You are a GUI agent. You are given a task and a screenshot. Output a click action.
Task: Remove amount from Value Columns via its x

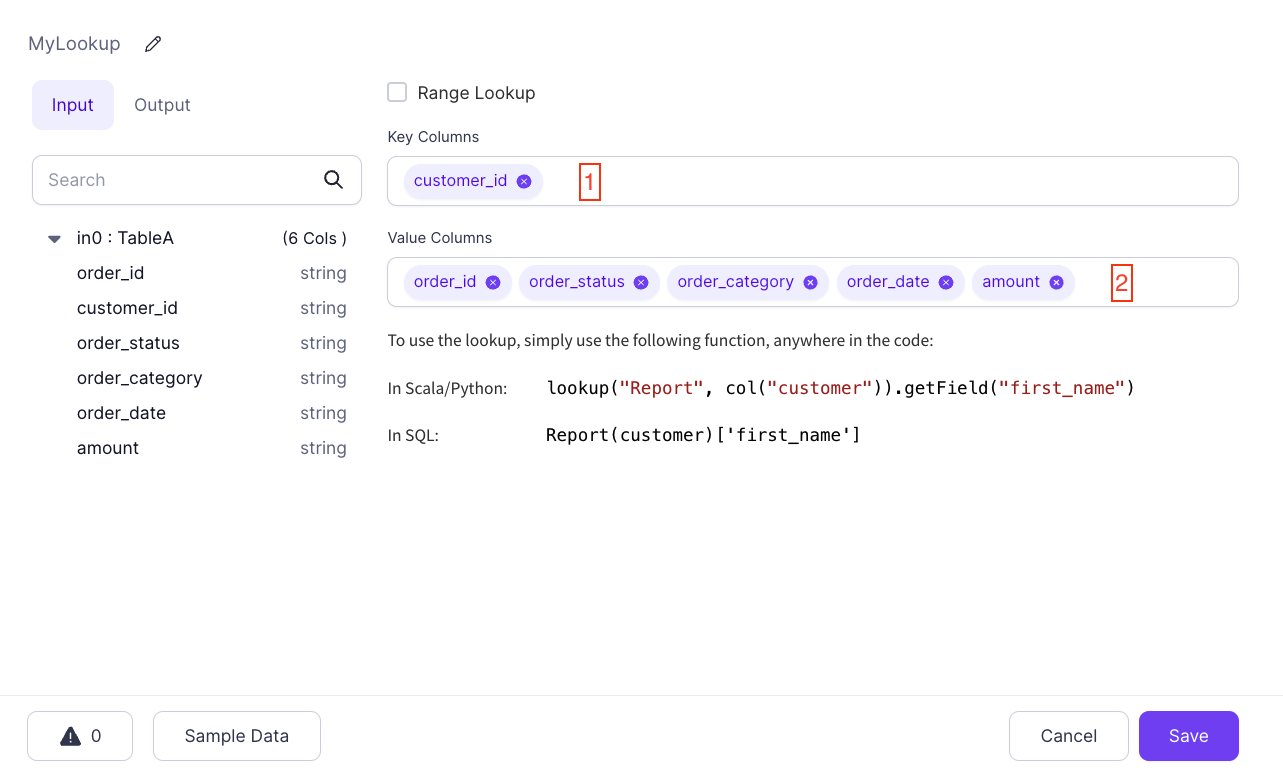point(1055,282)
